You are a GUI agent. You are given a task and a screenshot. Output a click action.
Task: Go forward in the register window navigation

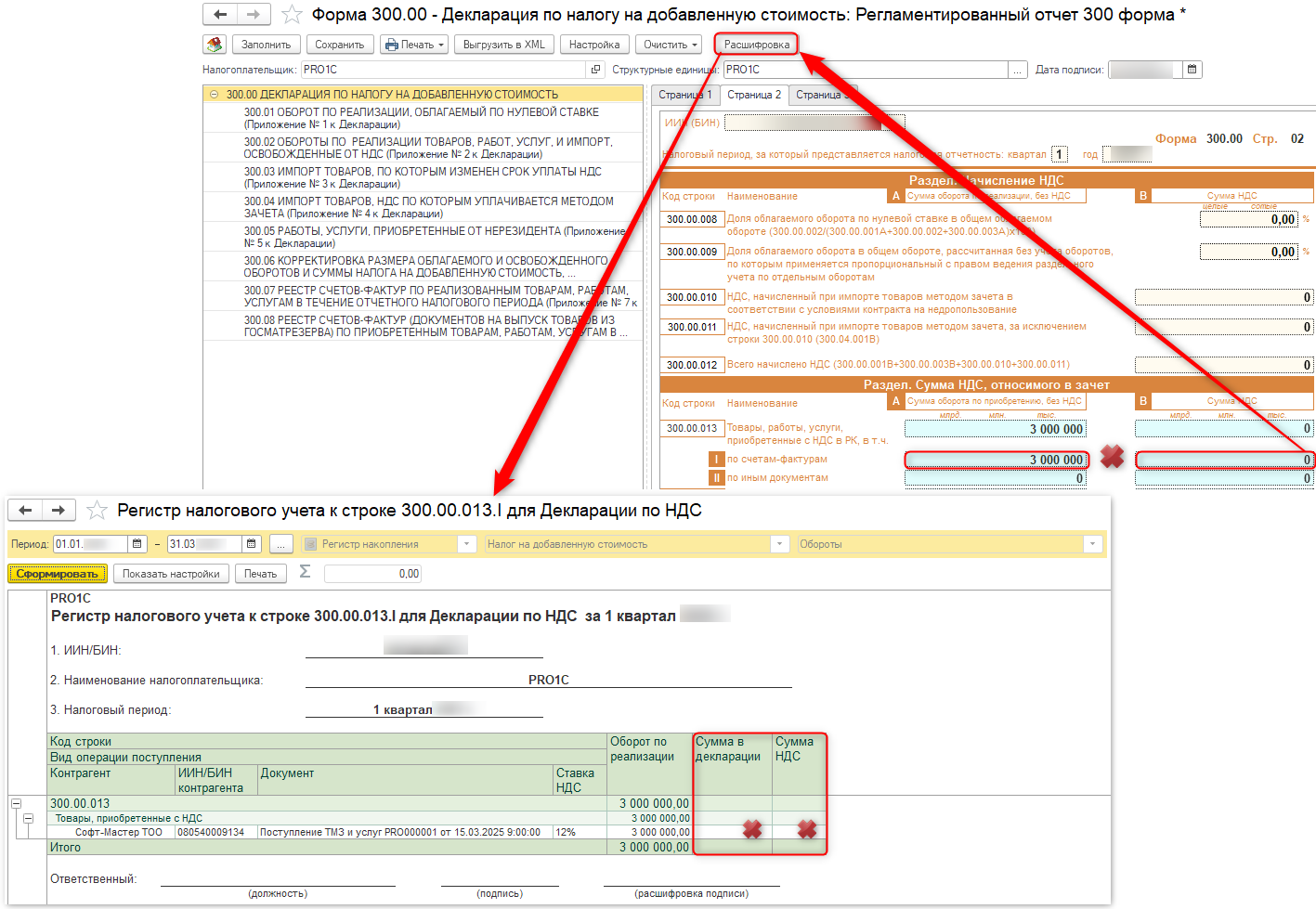pos(59,511)
